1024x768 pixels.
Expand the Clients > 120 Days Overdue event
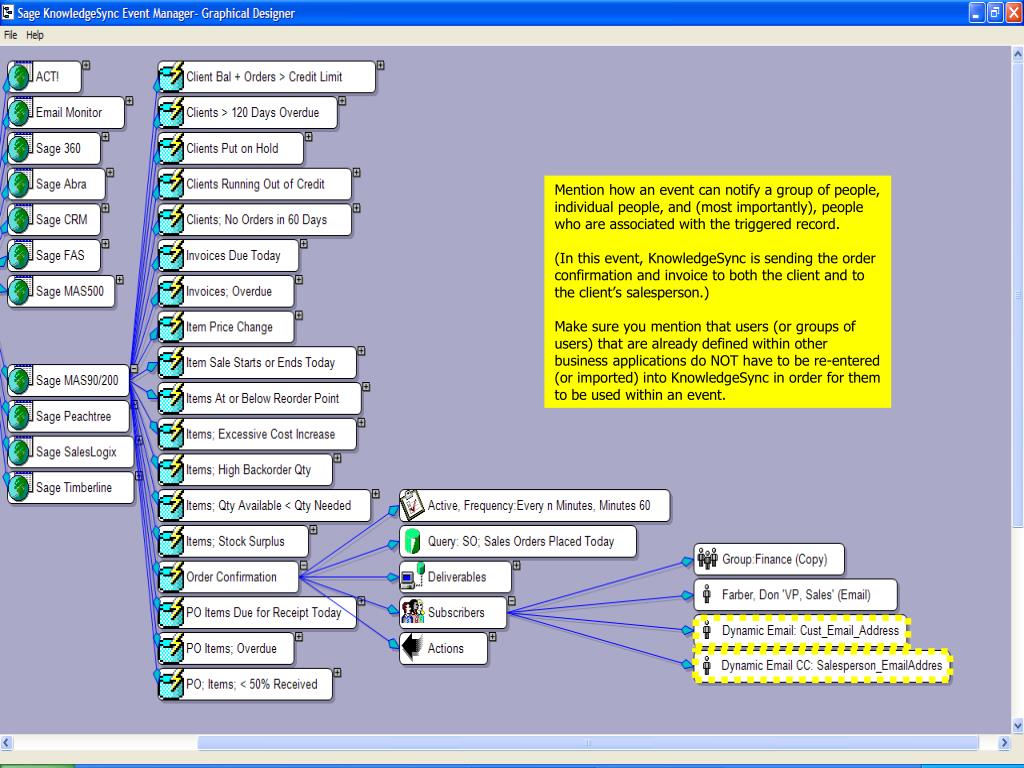click(342, 101)
